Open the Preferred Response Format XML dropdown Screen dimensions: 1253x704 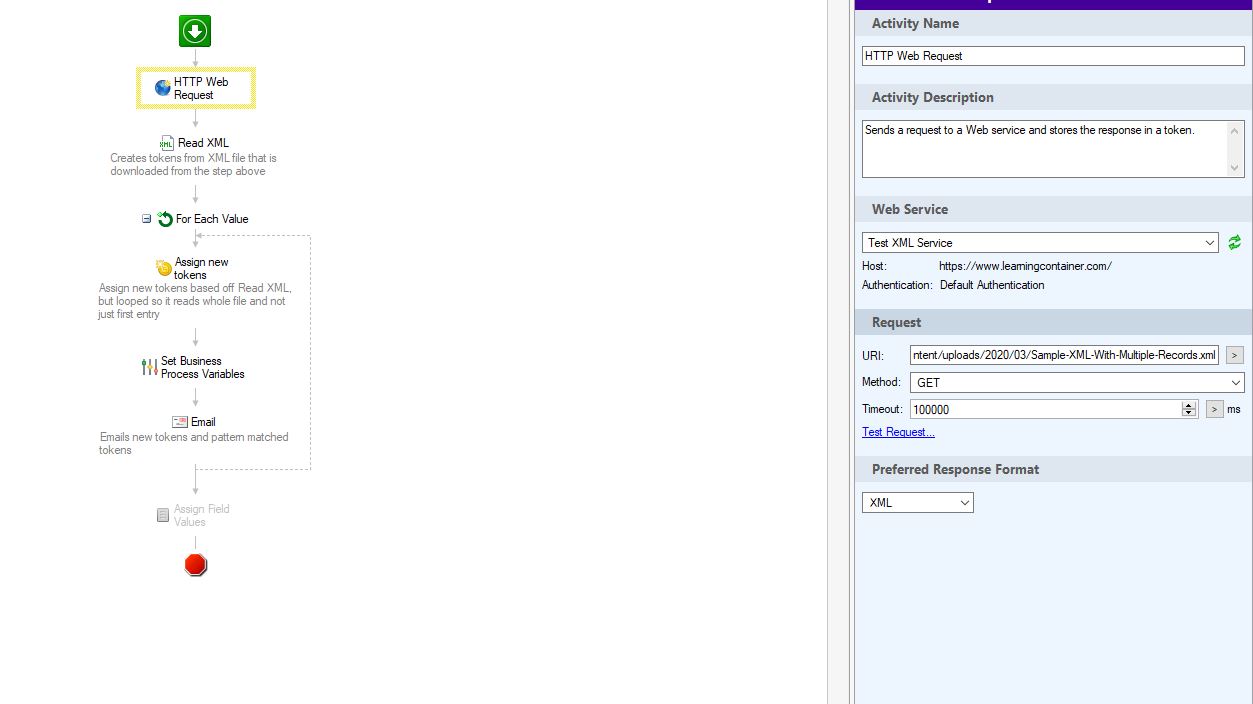965,503
